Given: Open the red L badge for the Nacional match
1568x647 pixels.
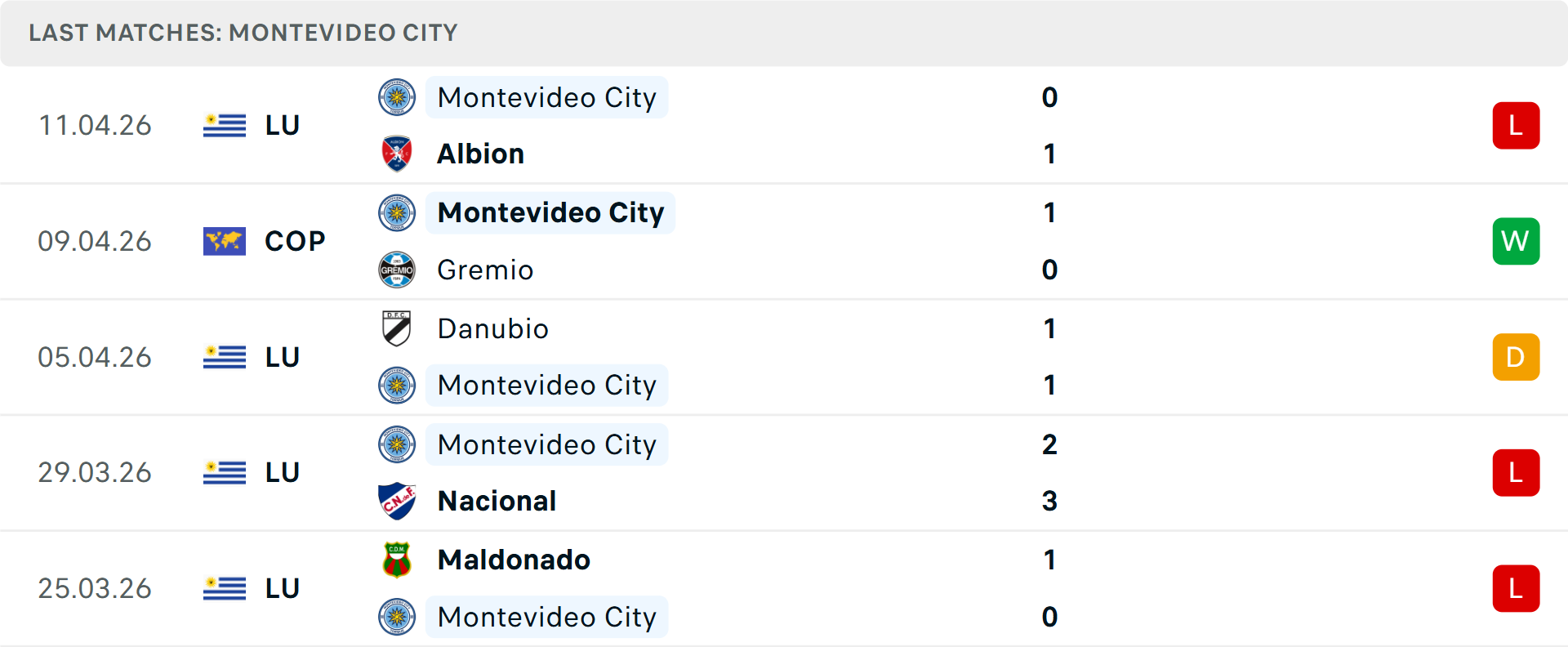Looking at the screenshot, I should (x=1516, y=473).
